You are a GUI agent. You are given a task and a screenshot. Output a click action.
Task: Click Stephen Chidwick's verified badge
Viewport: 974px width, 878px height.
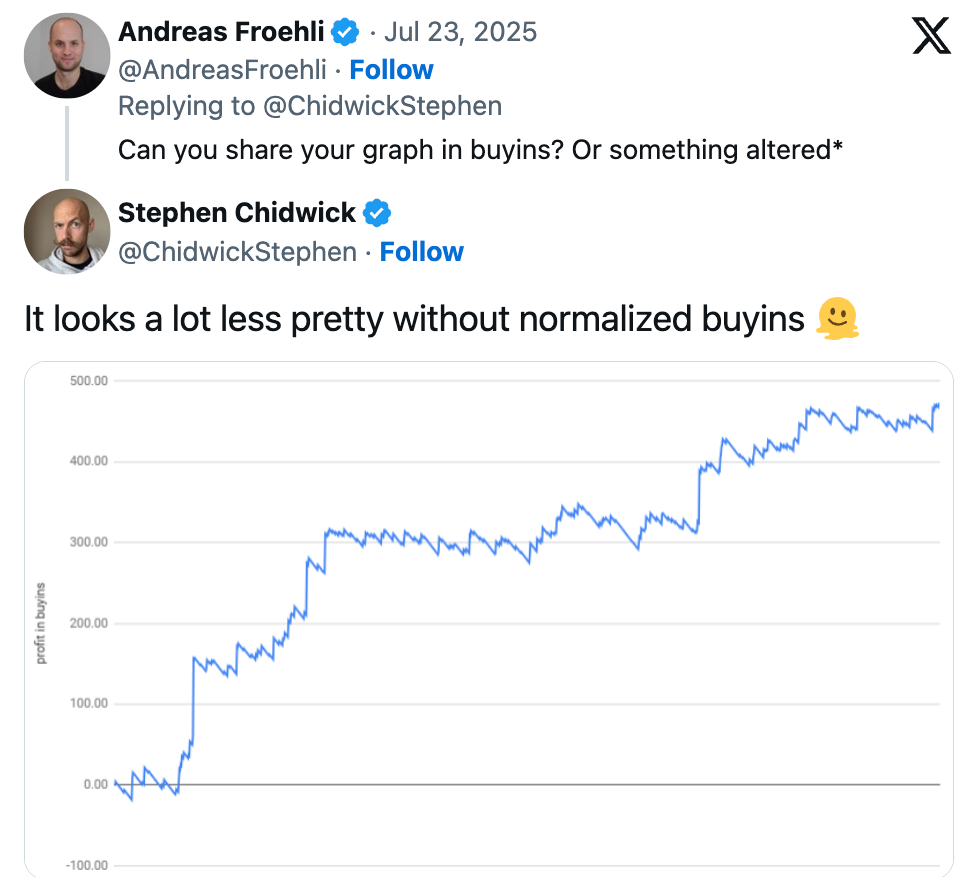point(376,213)
